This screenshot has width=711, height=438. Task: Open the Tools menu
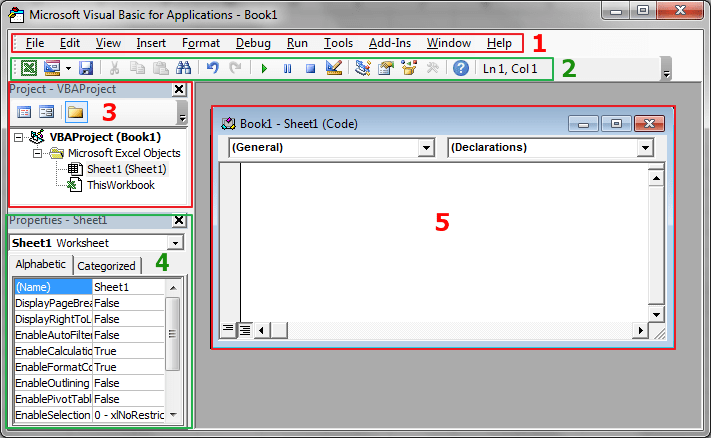click(x=338, y=43)
